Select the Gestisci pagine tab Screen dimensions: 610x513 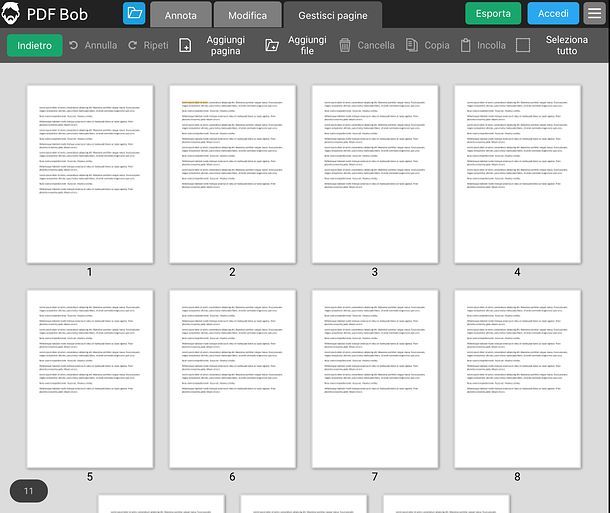(333, 15)
